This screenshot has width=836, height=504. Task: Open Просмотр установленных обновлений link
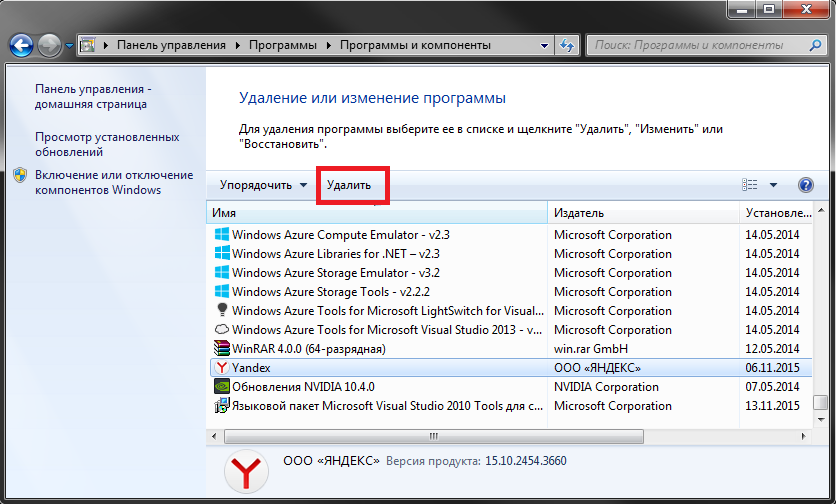coord(107,145)
